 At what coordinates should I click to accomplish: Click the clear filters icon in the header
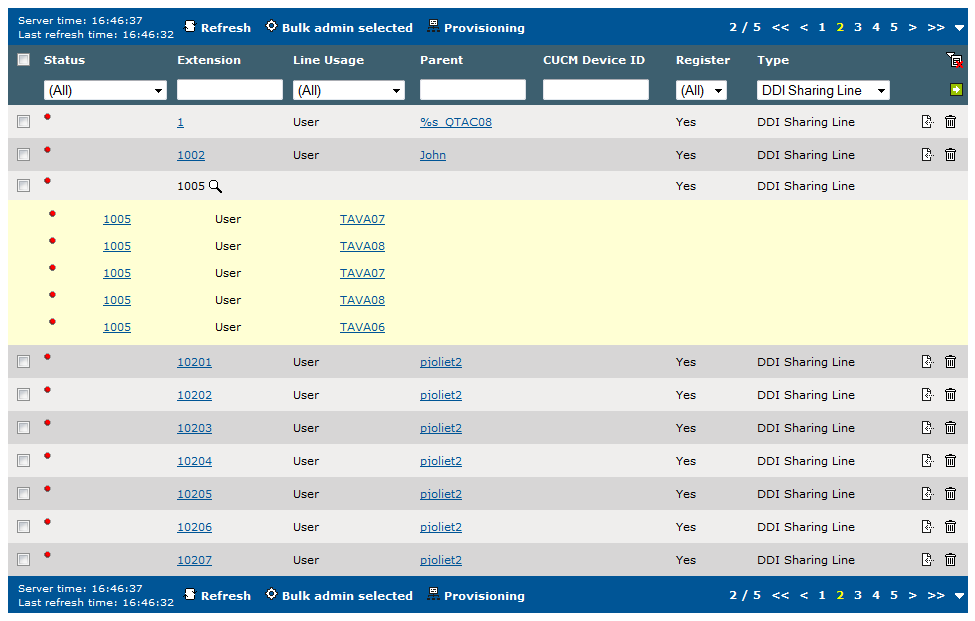[954, 60]
